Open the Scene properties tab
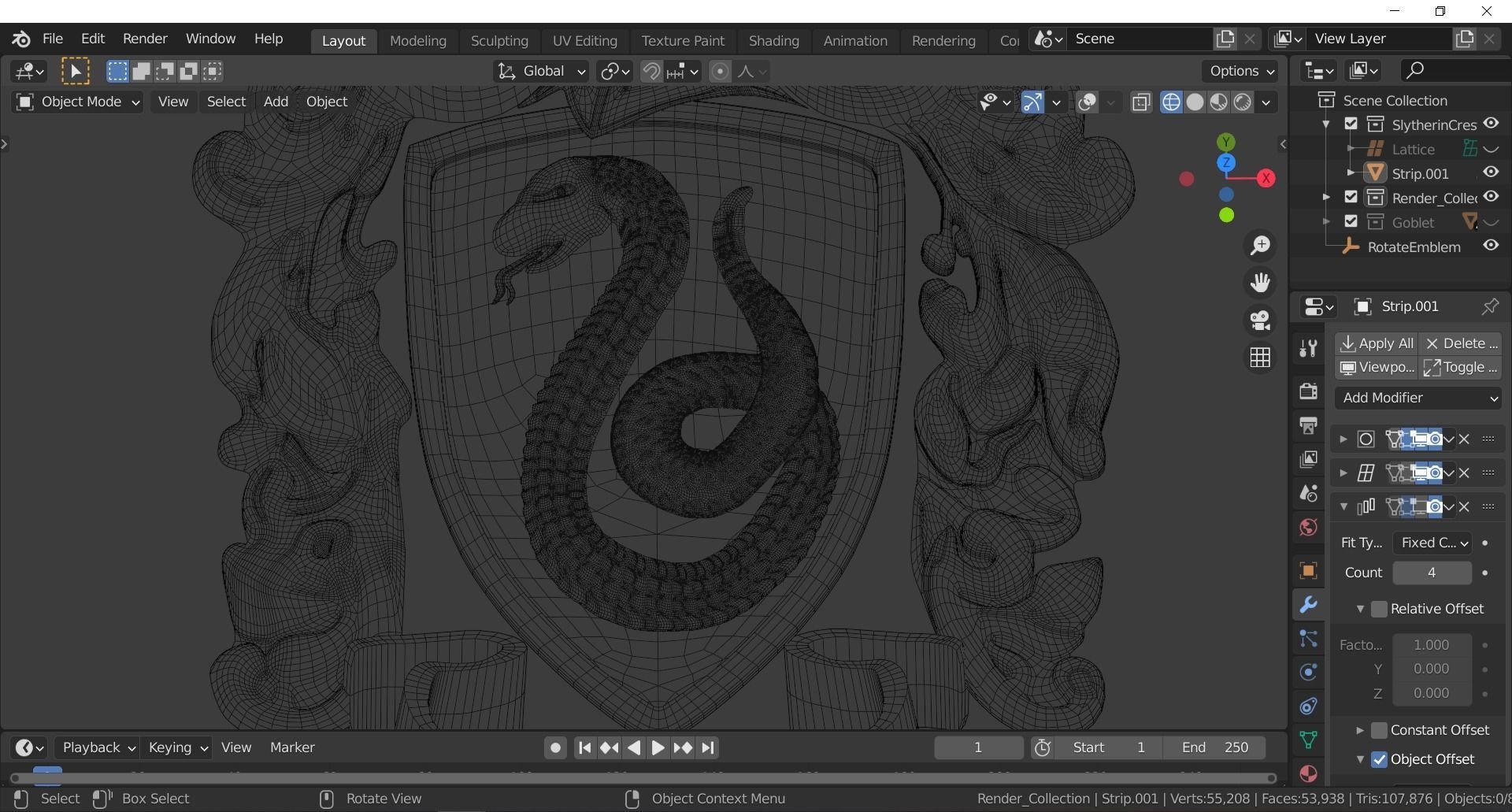Image resolution: width=1512 pixels, height=812 pixels. (1308, 493)
